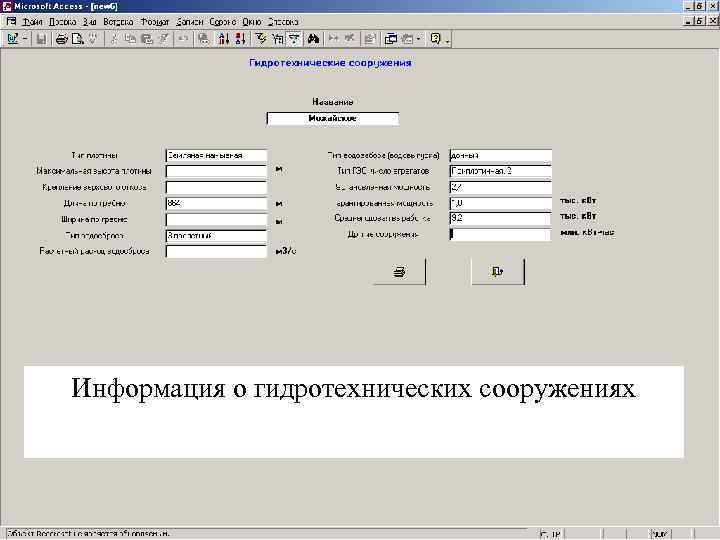Screen dimensions: 720x540
Task: Show the Database Window icon
Action: tap(391, 39)
